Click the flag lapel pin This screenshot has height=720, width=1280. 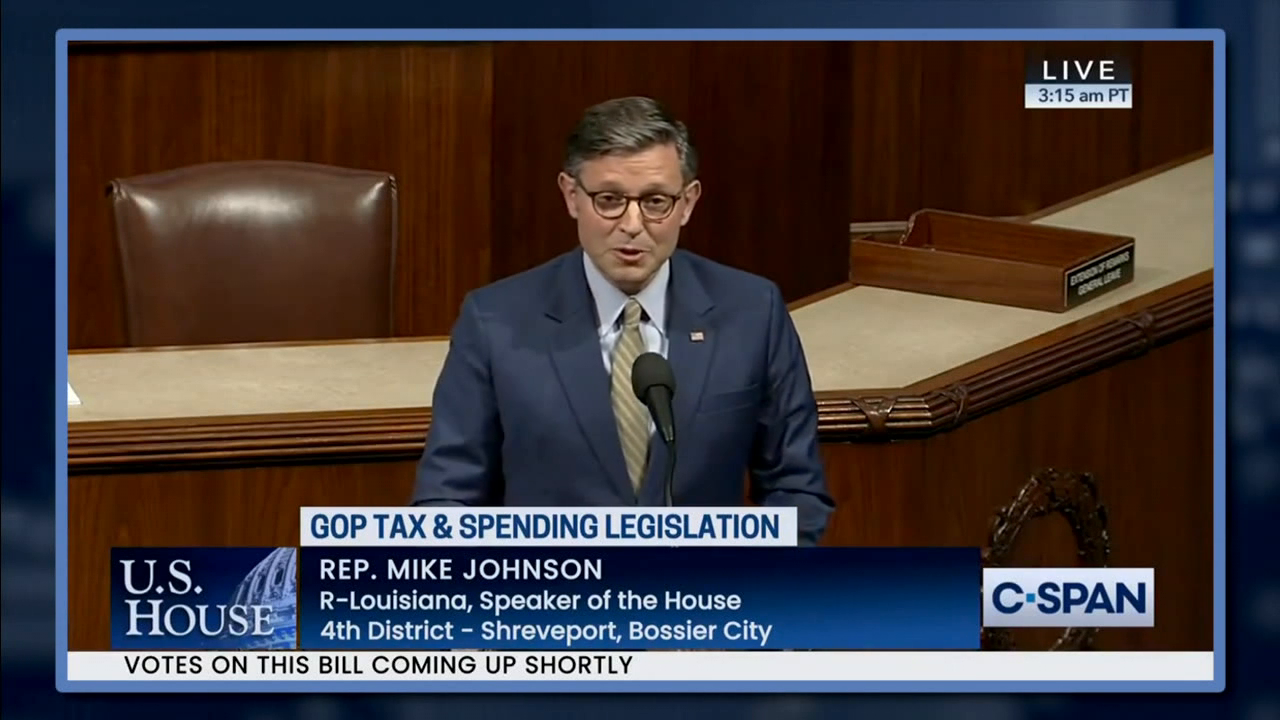click(x=696, y=336)
